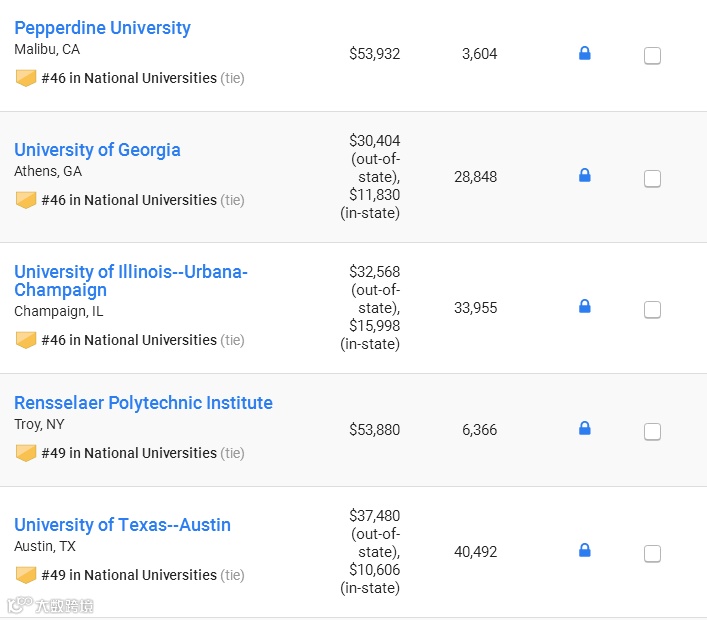This screenshot has height=620, width=707.
Task: Check the Pepperdine University compare checkbox
Action: tap(652, 56)
